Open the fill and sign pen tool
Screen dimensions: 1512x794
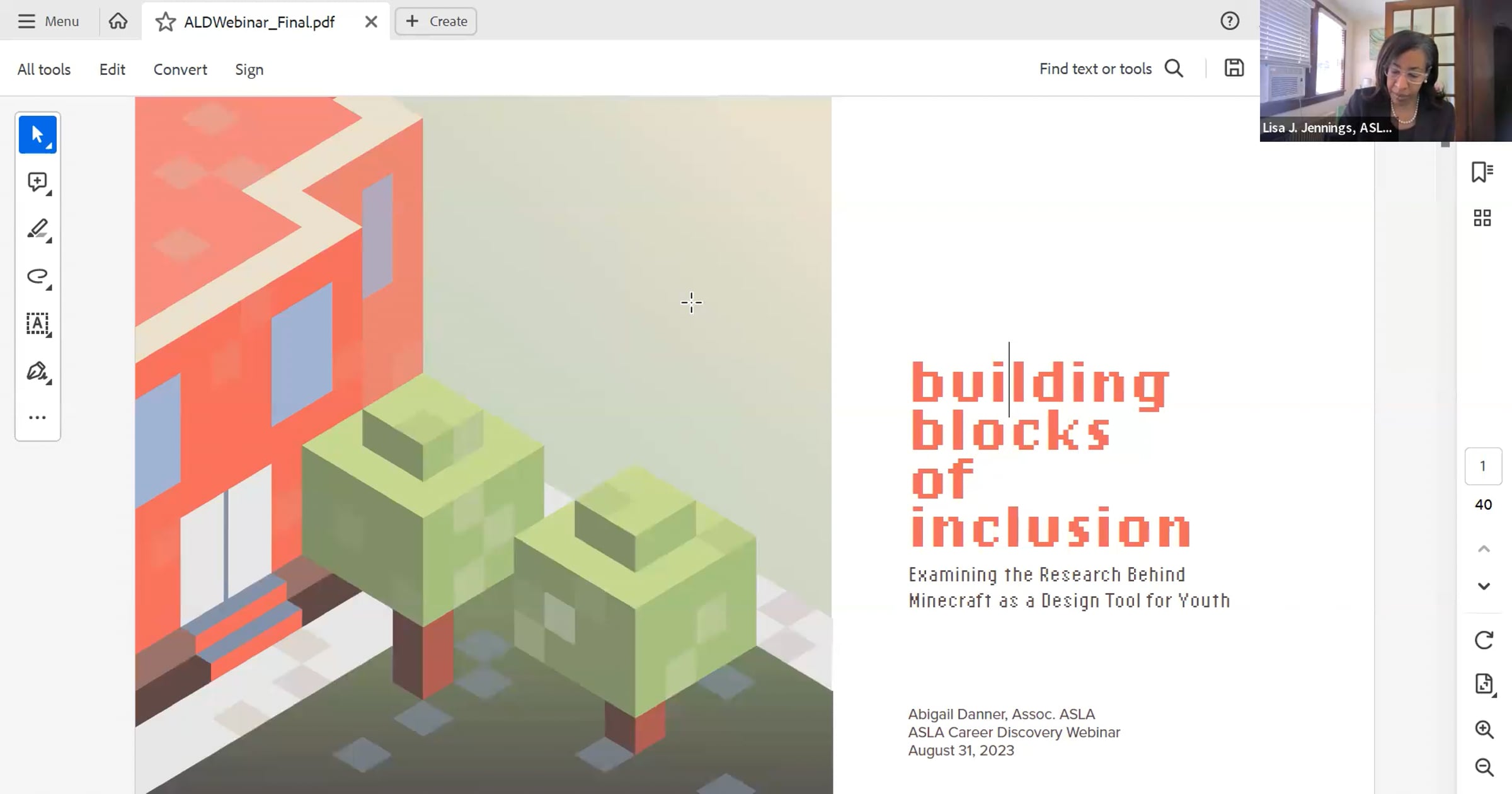pos(37,371)
